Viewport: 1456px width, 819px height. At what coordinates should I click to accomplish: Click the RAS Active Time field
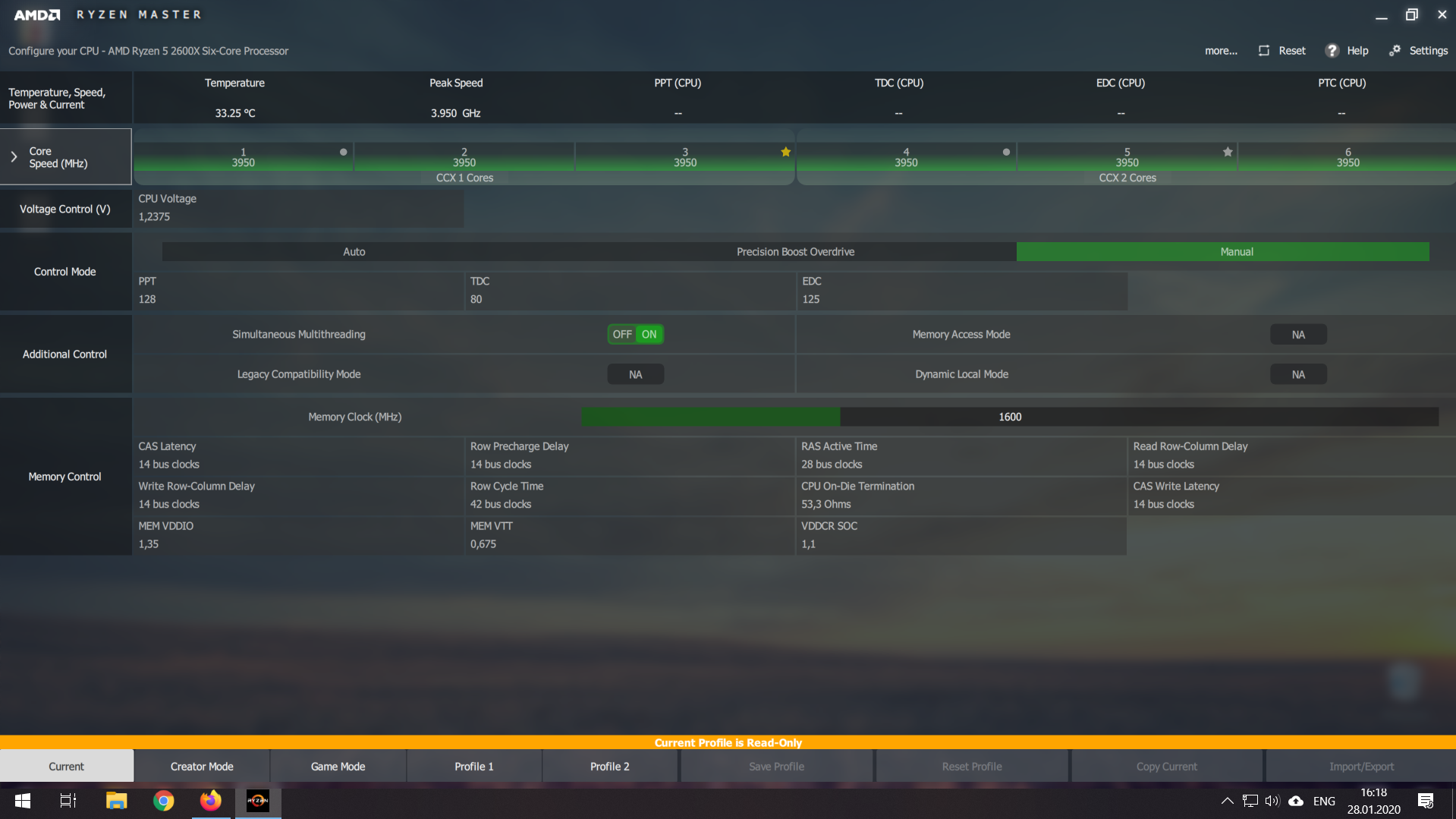(x=962, y=455)
